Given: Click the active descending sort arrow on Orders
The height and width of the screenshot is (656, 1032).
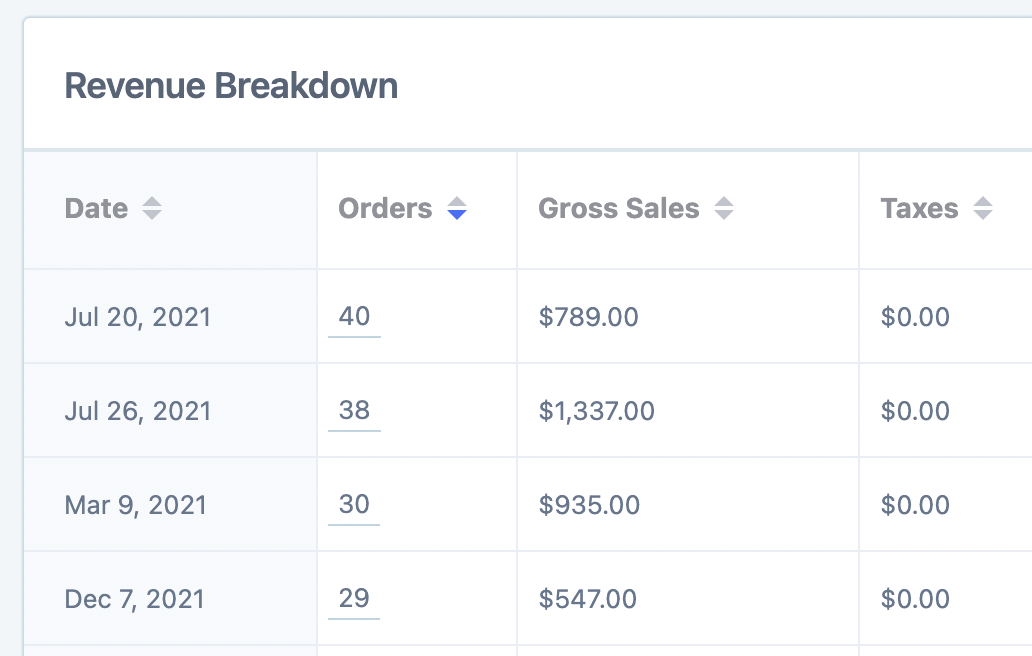Looking at the screenshot, I should coord(457,214).
